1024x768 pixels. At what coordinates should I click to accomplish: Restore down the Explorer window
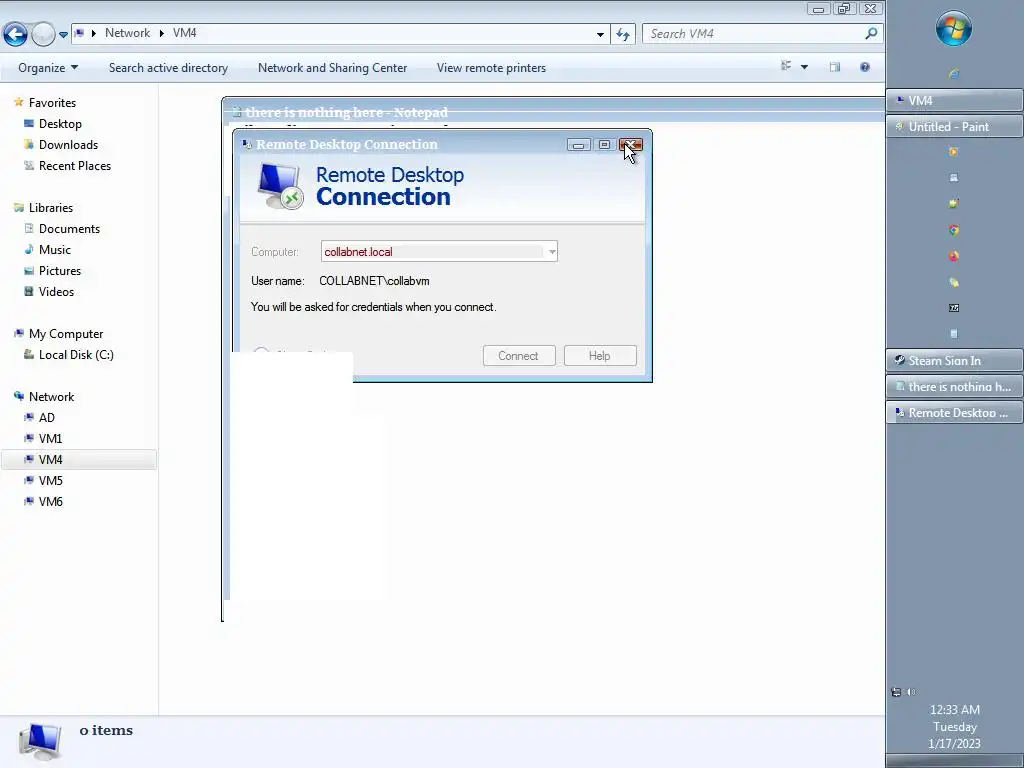click(844, 8)
